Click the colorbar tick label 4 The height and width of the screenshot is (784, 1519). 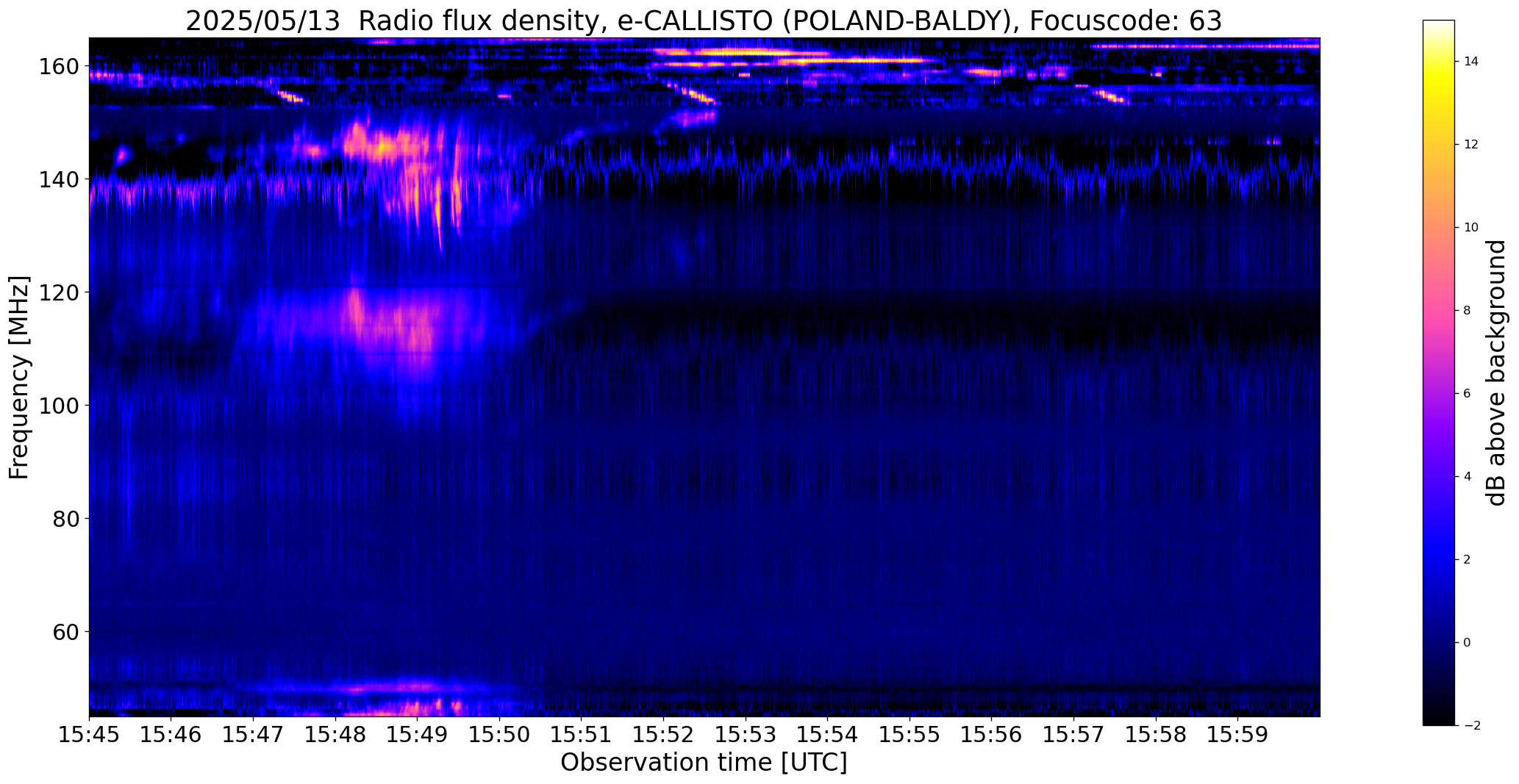pos(1468,476)
